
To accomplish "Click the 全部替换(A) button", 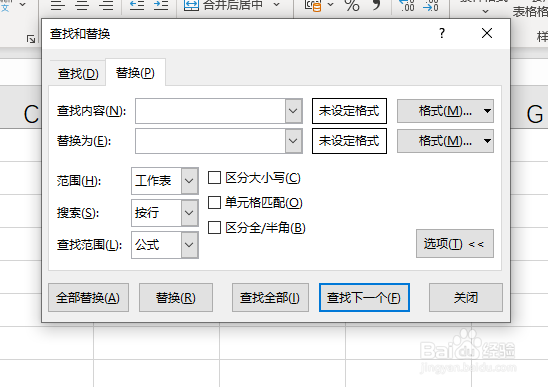I will tap(88, 298).
